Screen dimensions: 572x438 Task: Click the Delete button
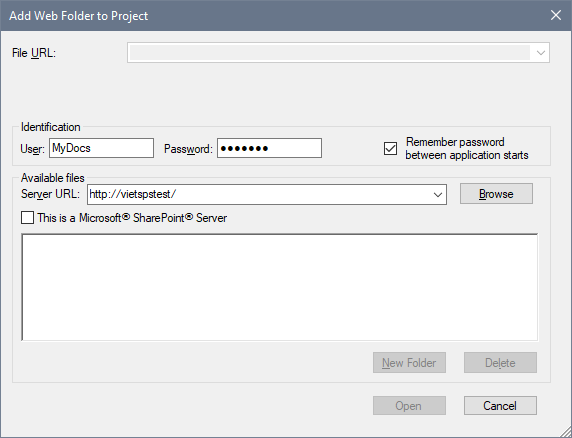500,363
